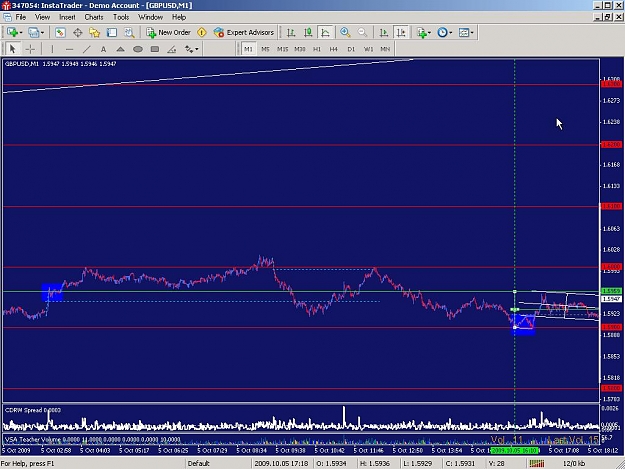
Task: Select the Horizontal Line drawing tool
Action: tap(69, 49)
